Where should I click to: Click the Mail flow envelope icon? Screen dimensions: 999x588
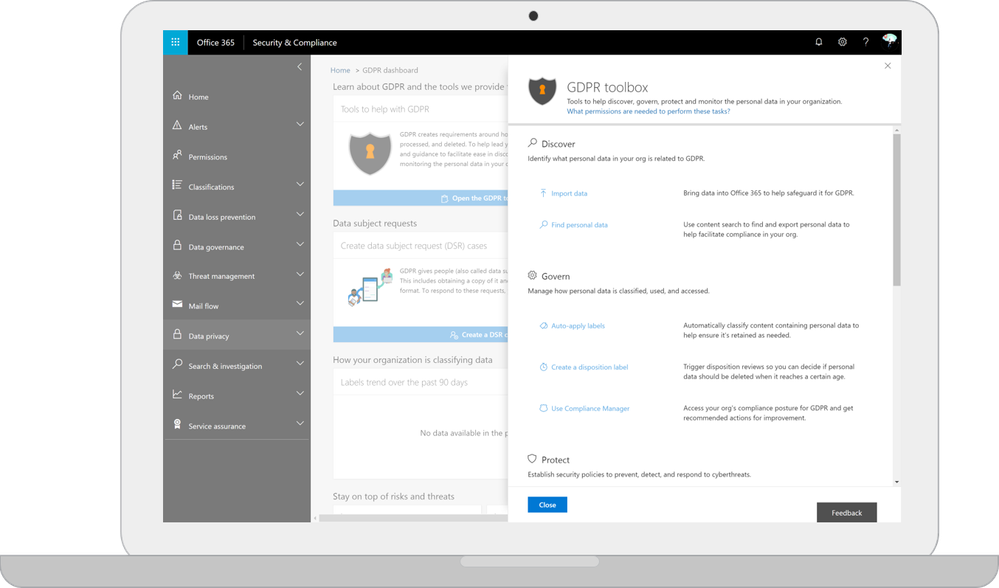pos(177,305)
